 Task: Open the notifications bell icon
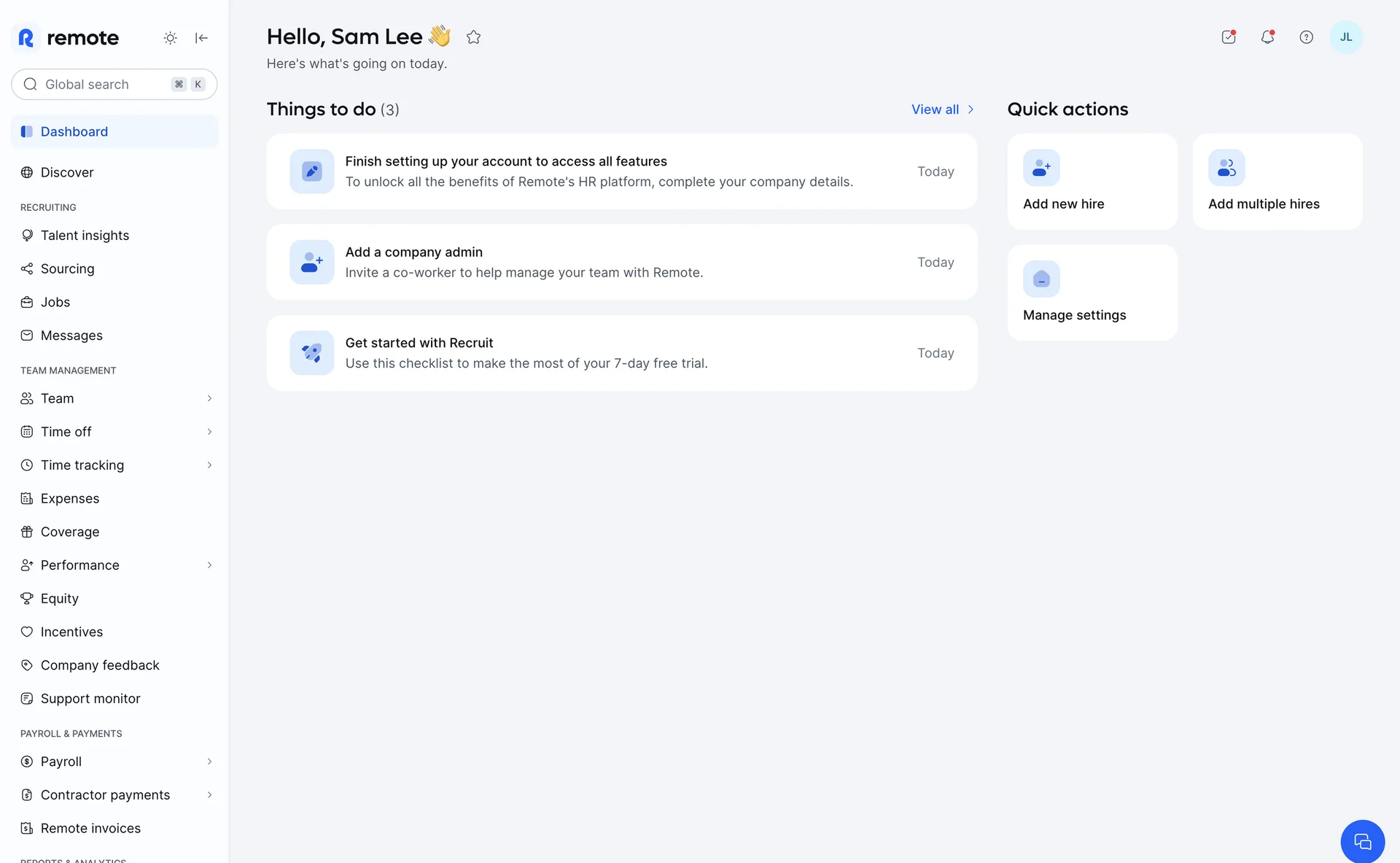click(1268, 37)
